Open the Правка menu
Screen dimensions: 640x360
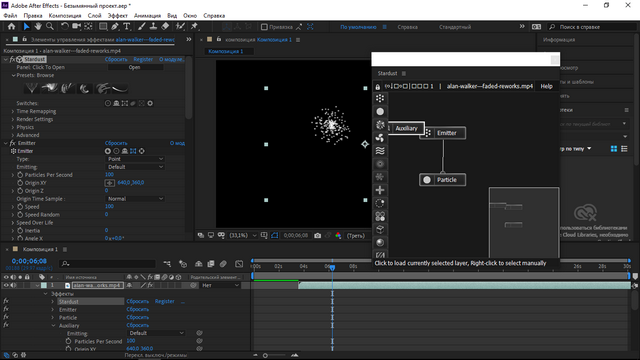[33, 16]
